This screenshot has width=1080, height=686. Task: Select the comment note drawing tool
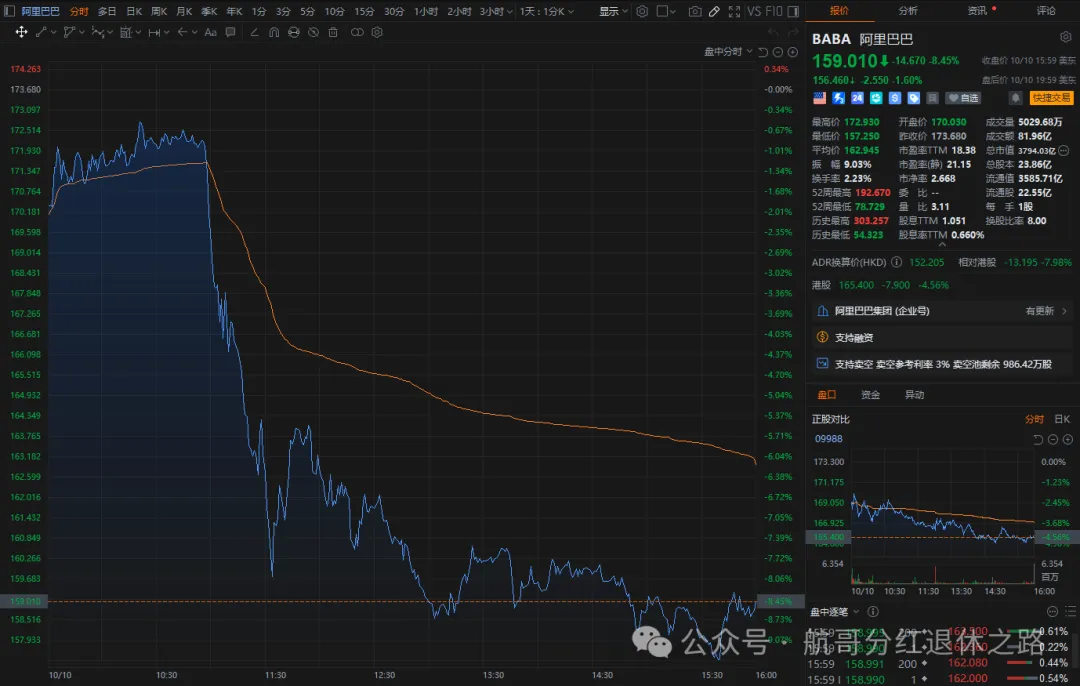tap(230, 32)
